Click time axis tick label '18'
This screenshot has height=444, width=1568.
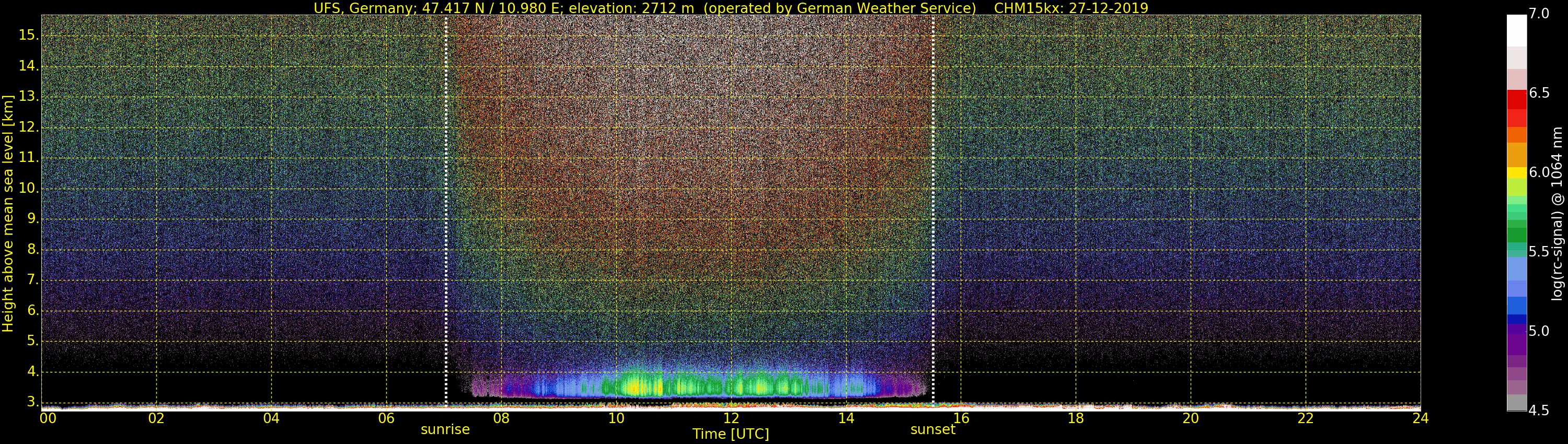[x=1076, y=418]
